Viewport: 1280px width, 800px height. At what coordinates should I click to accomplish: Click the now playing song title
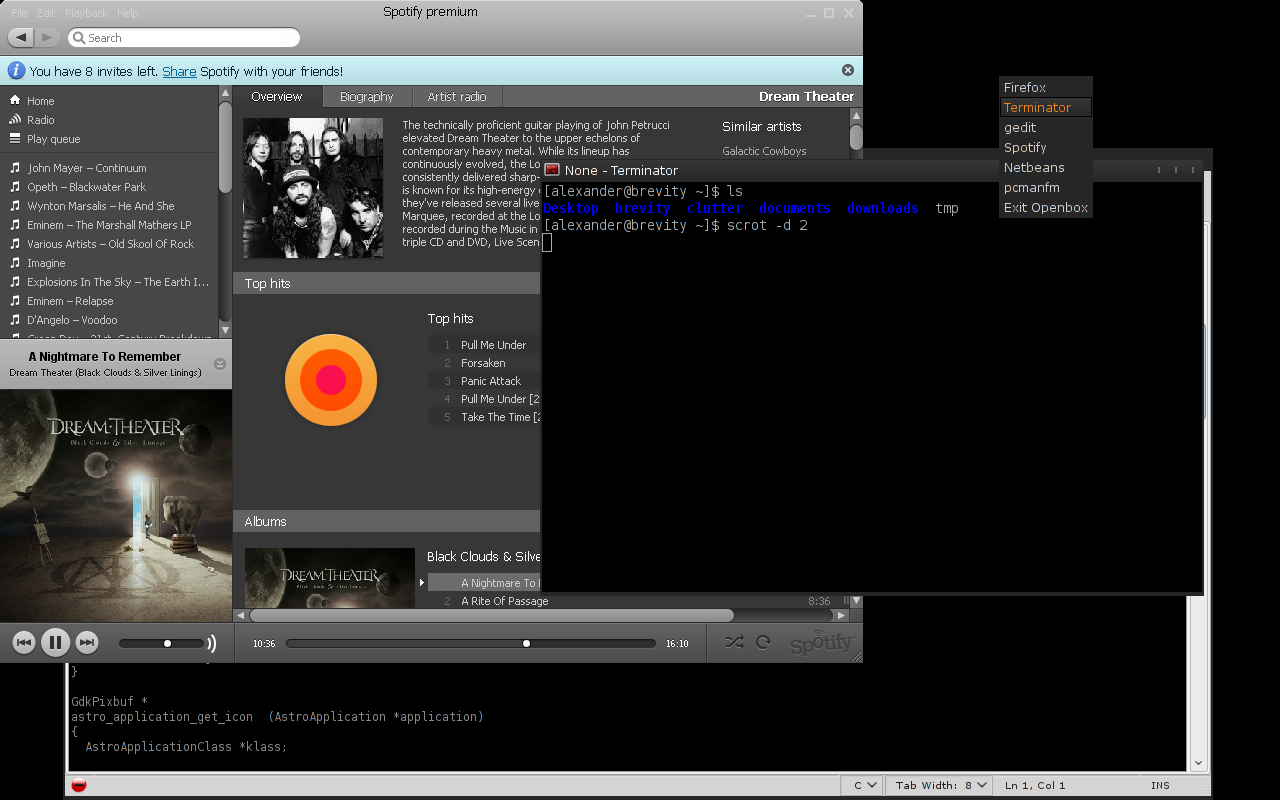105,356
